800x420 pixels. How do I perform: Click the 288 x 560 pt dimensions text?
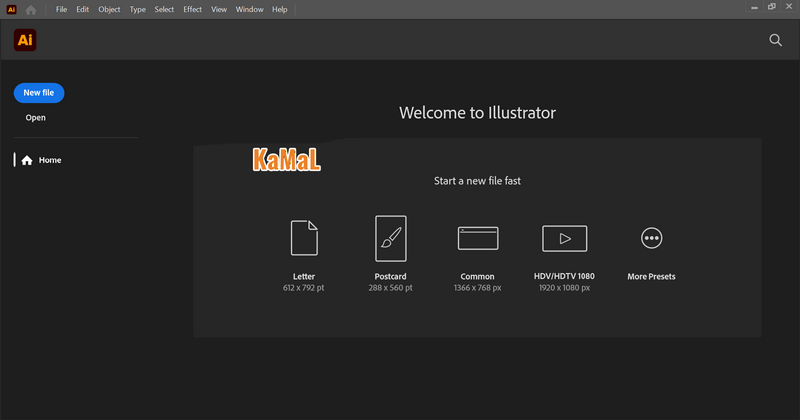click(x=390, y=288)
